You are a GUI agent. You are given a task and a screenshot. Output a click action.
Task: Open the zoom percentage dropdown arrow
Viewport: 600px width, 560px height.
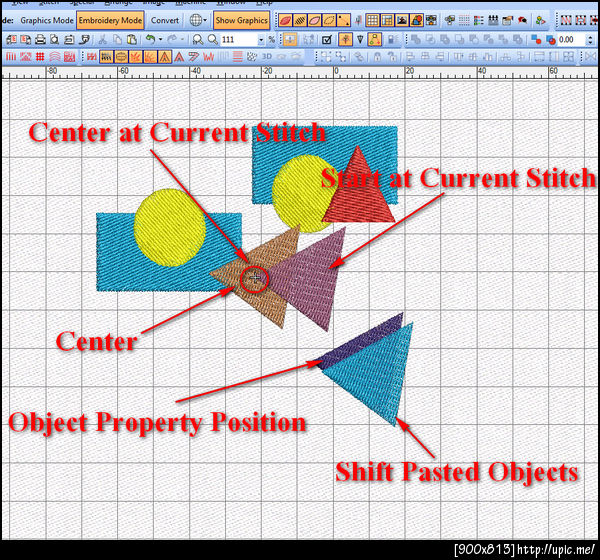coord(261,39)
